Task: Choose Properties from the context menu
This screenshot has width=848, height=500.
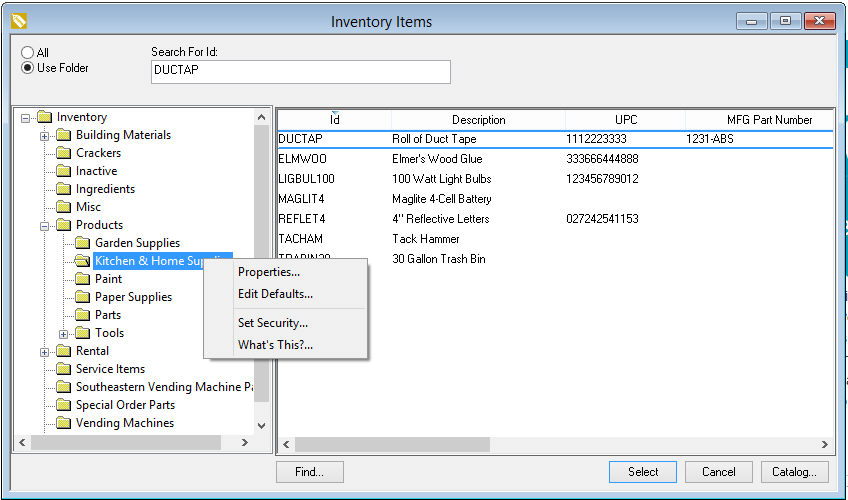Action: [x=268, y=272]
